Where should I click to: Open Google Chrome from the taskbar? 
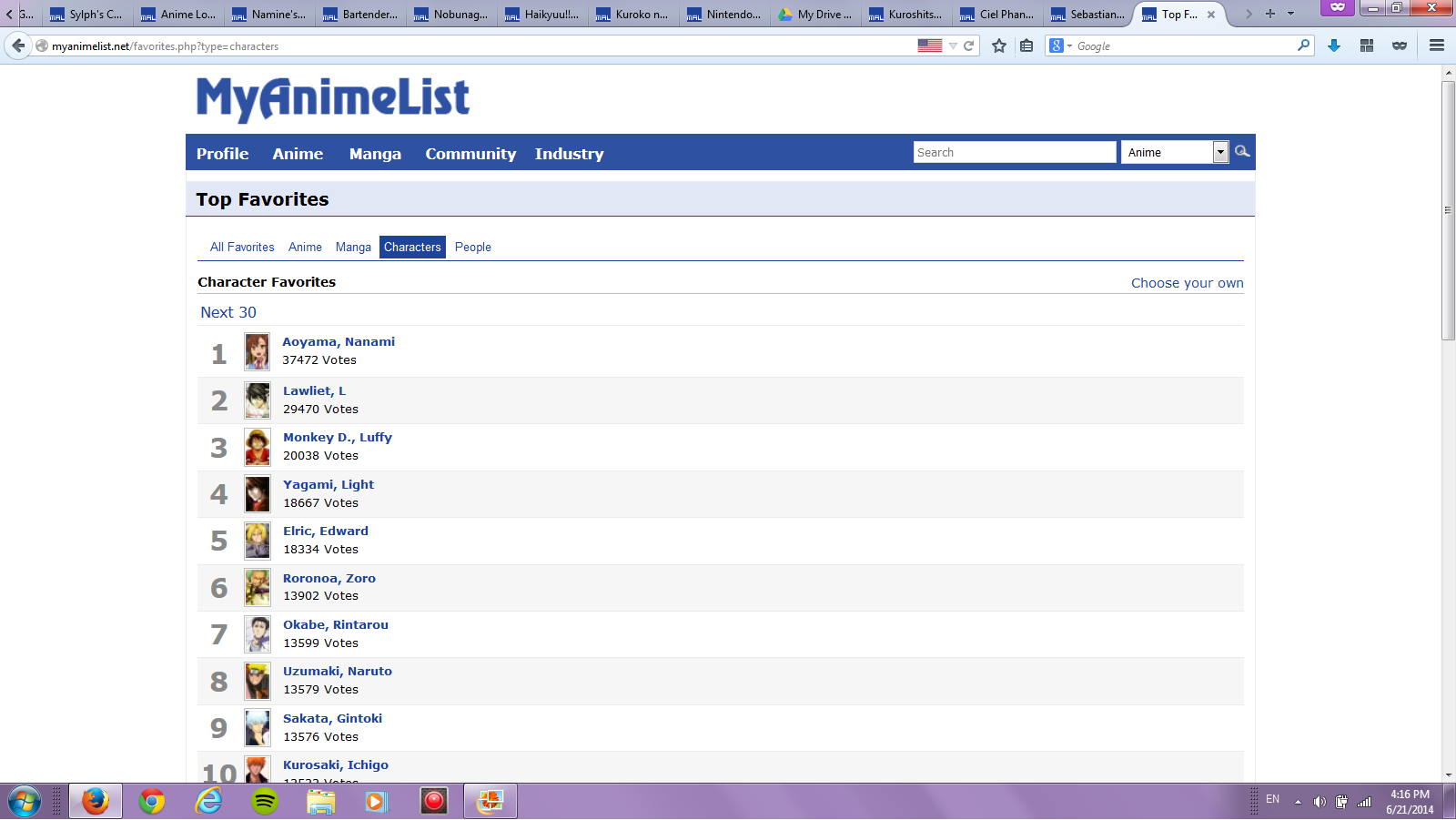point(152,801)
